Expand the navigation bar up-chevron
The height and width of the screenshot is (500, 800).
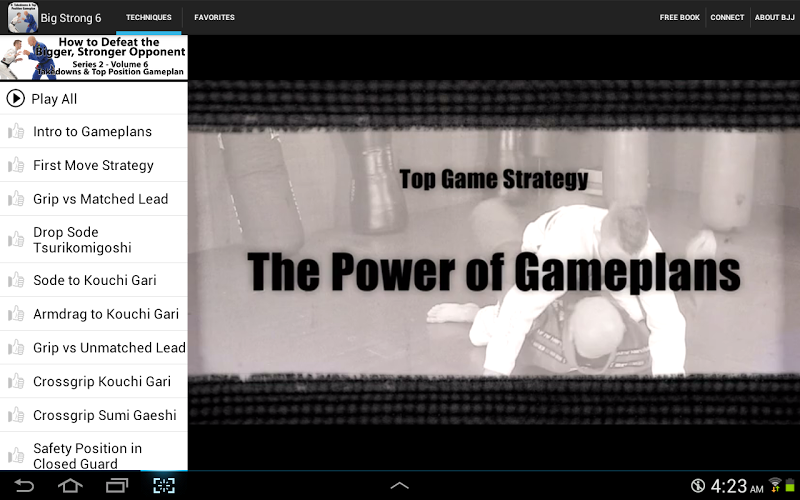click(399, 486)
